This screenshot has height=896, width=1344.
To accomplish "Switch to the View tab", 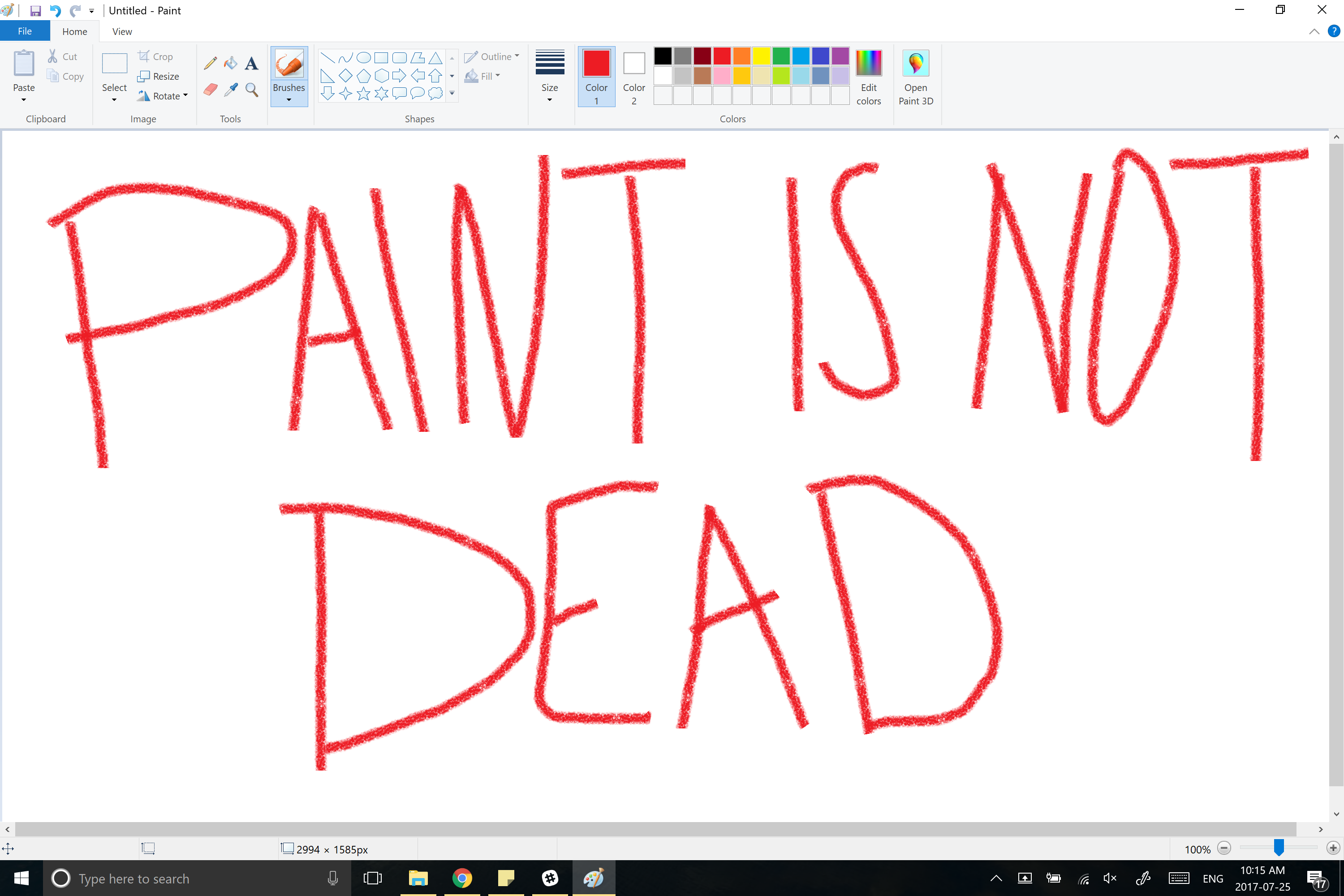I will [122, 31].
